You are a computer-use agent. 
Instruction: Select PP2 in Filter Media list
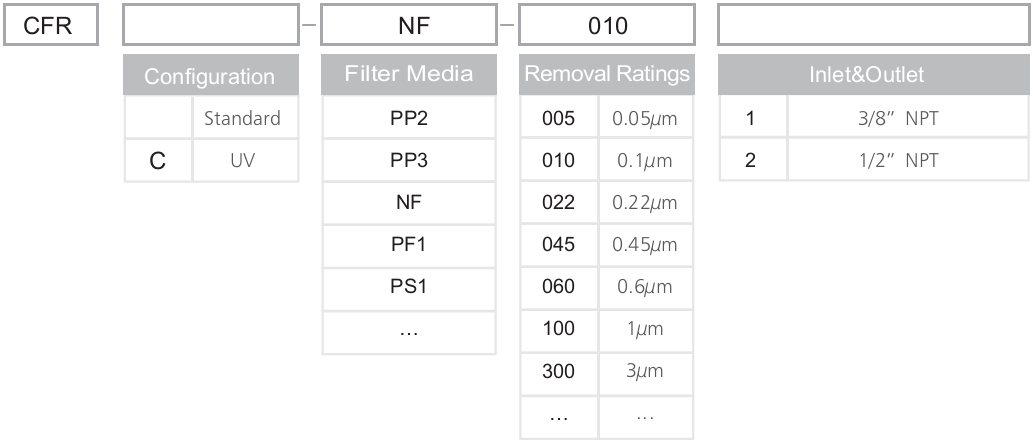tap(408, 118)
